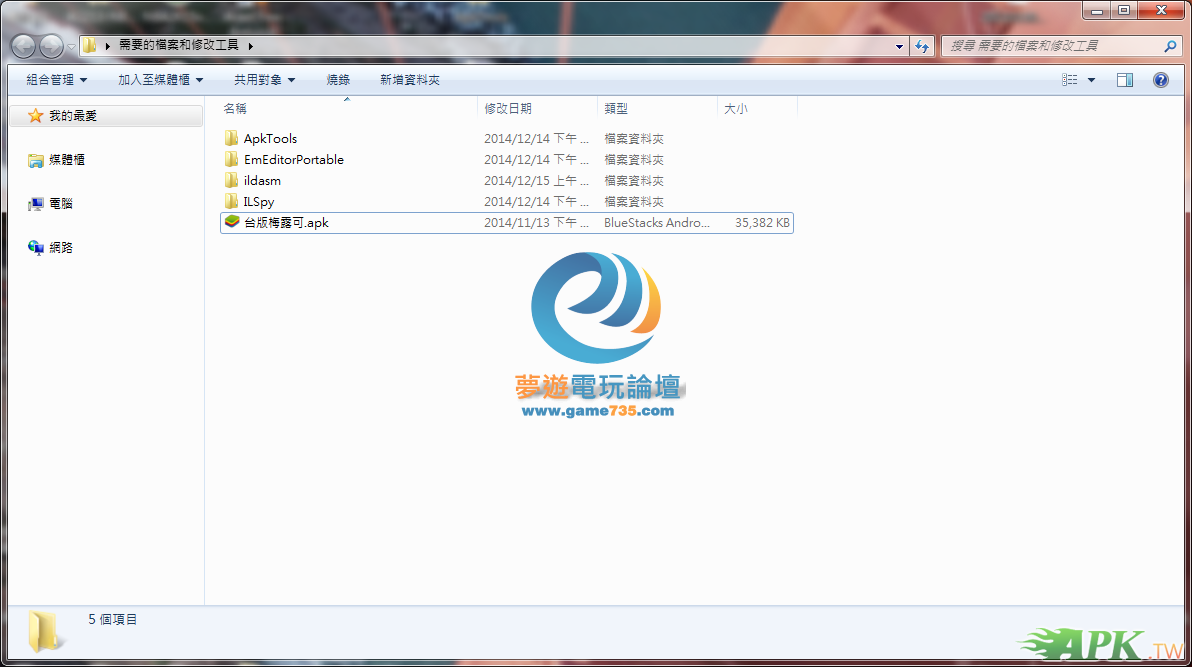
Task: Click 新增資料夾 to create a folder
Action: tap(409, 80)
